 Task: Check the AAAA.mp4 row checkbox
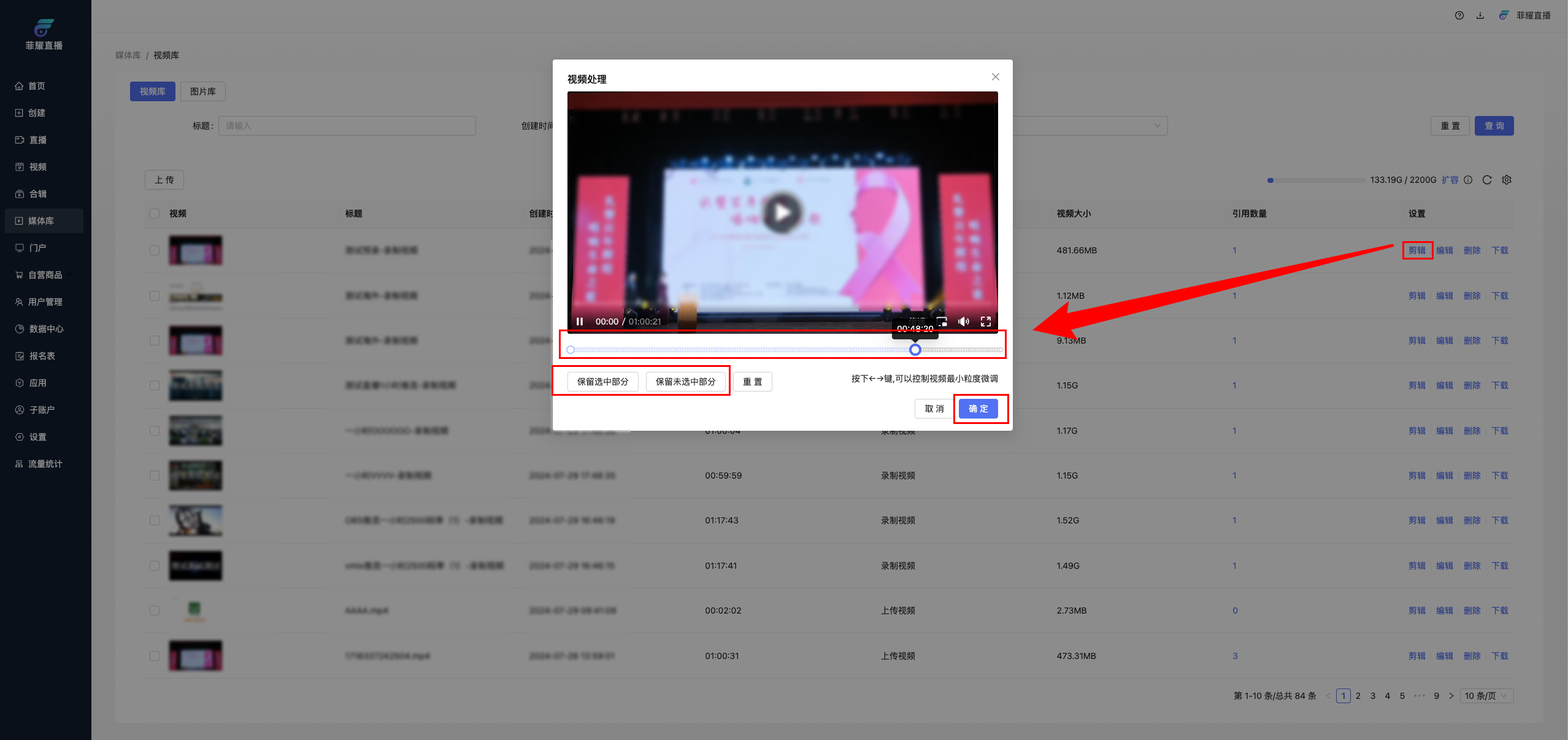(x=155, y=611)
